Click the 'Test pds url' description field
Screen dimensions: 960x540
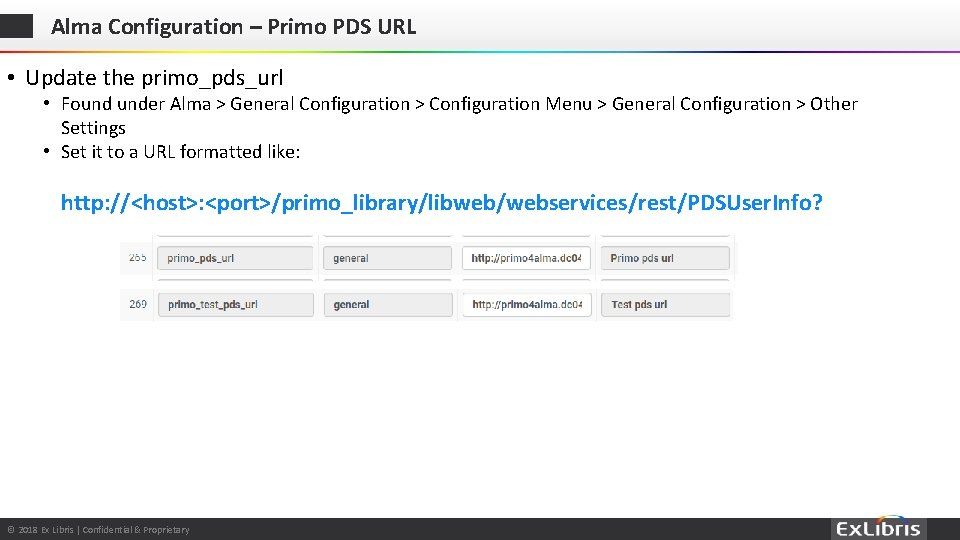pyautogui.click(x=666, y=304)
